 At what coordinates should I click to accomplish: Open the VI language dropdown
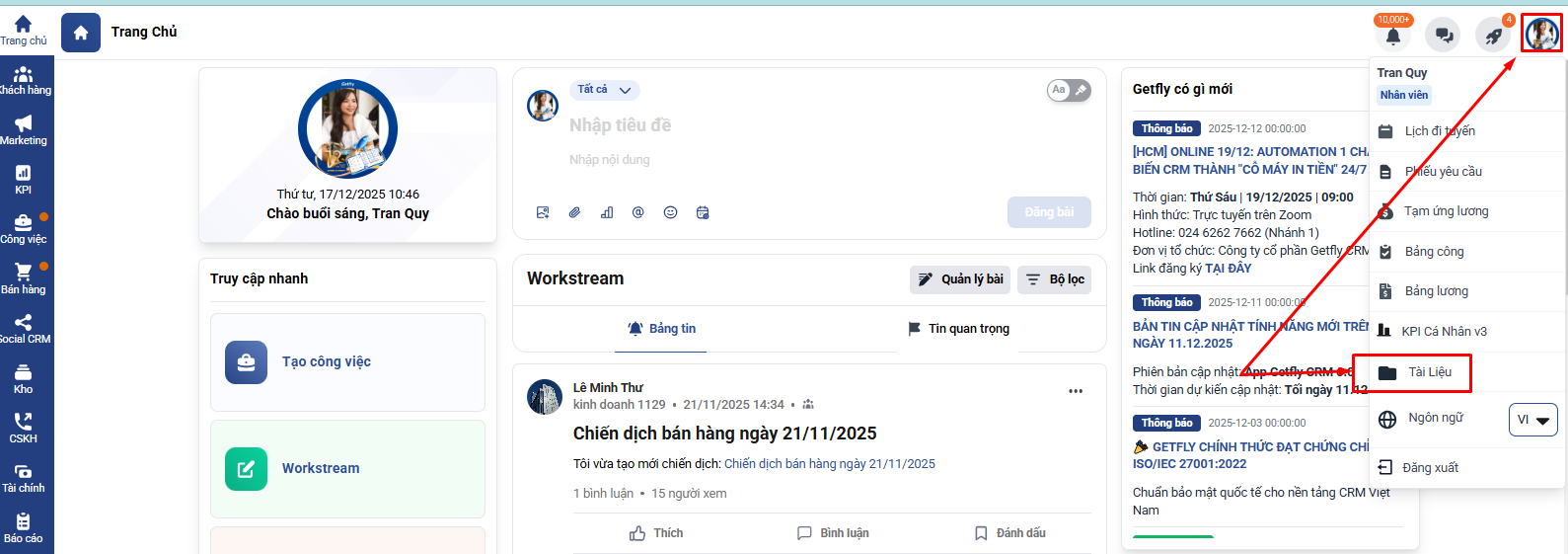coord(1532,420)
